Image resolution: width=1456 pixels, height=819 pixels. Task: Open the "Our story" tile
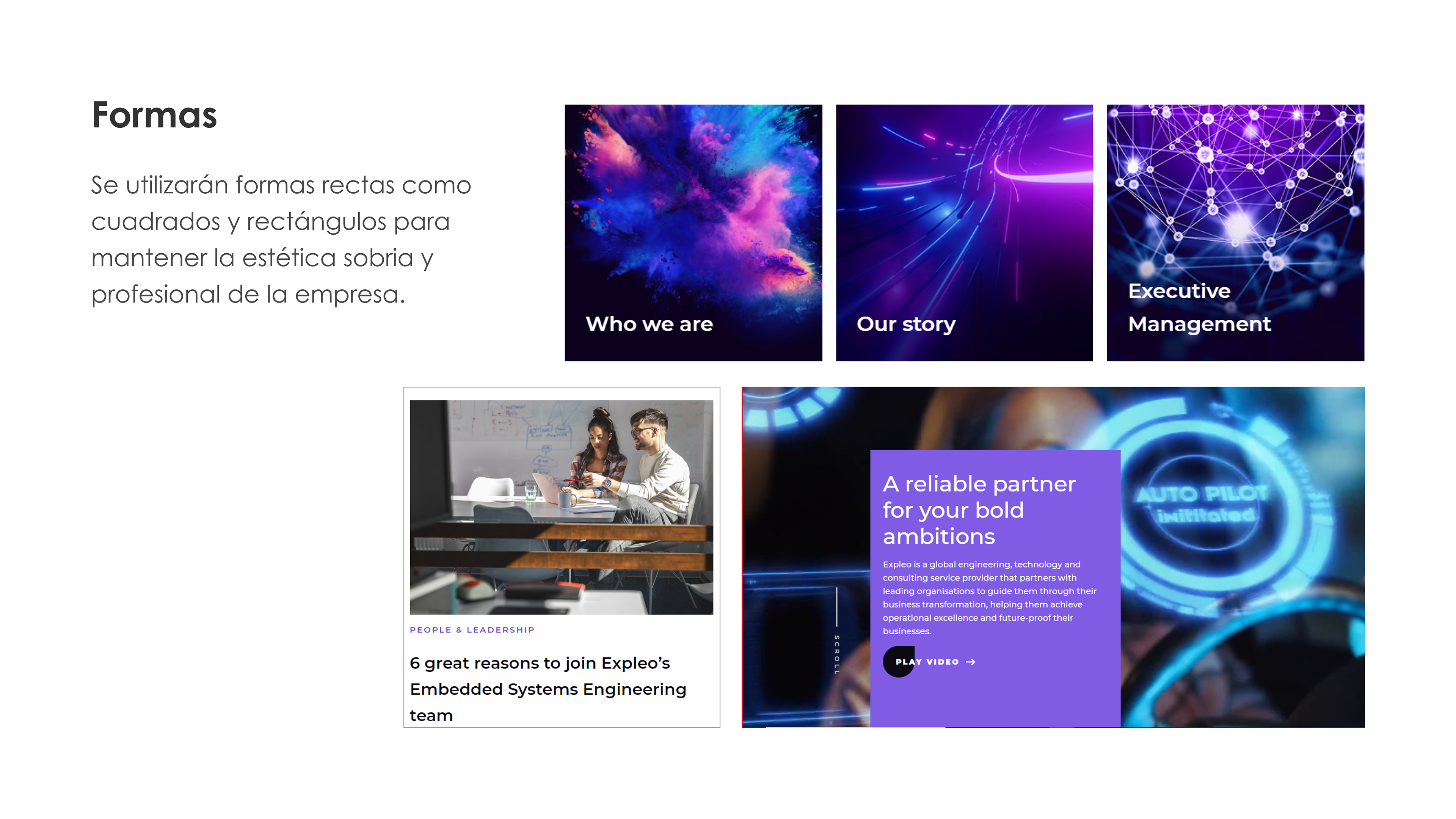[964, 232]
